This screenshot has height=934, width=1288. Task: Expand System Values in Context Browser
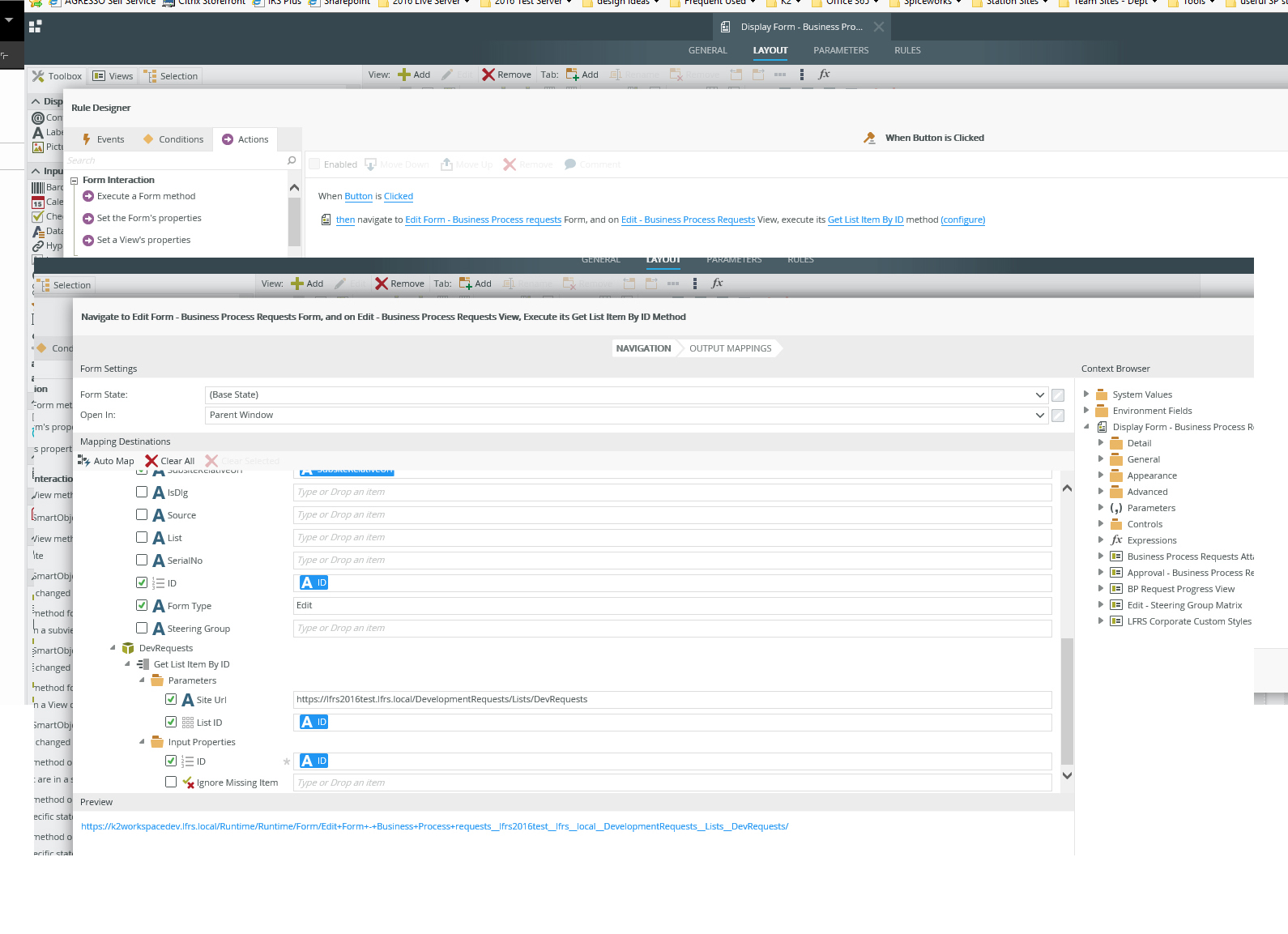1086,394
